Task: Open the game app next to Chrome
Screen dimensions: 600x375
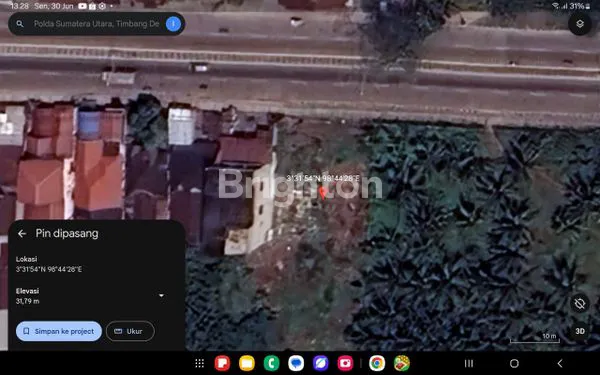Action: coord(402,363)
